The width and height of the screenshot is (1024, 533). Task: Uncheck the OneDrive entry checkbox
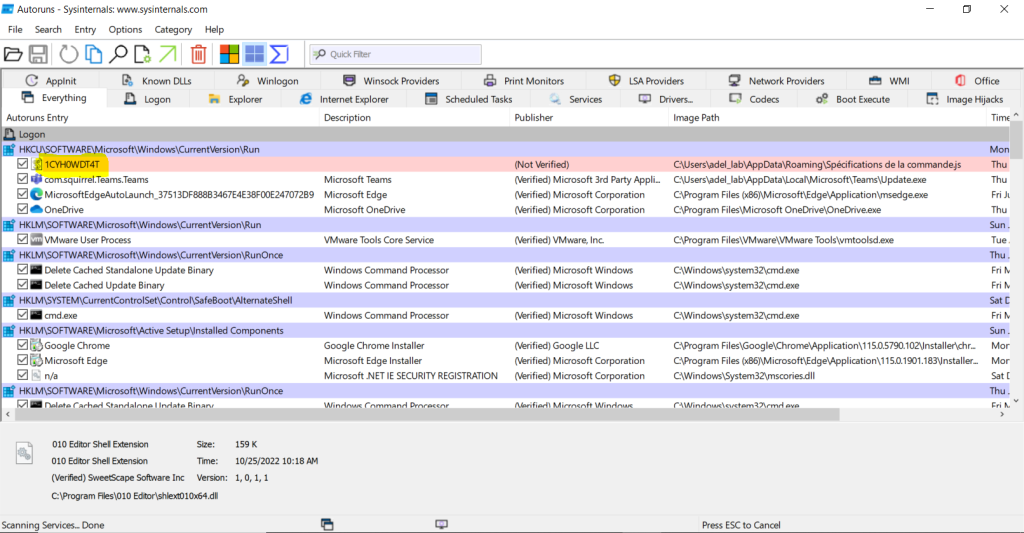pyautogui.click(x=23, y=209)
